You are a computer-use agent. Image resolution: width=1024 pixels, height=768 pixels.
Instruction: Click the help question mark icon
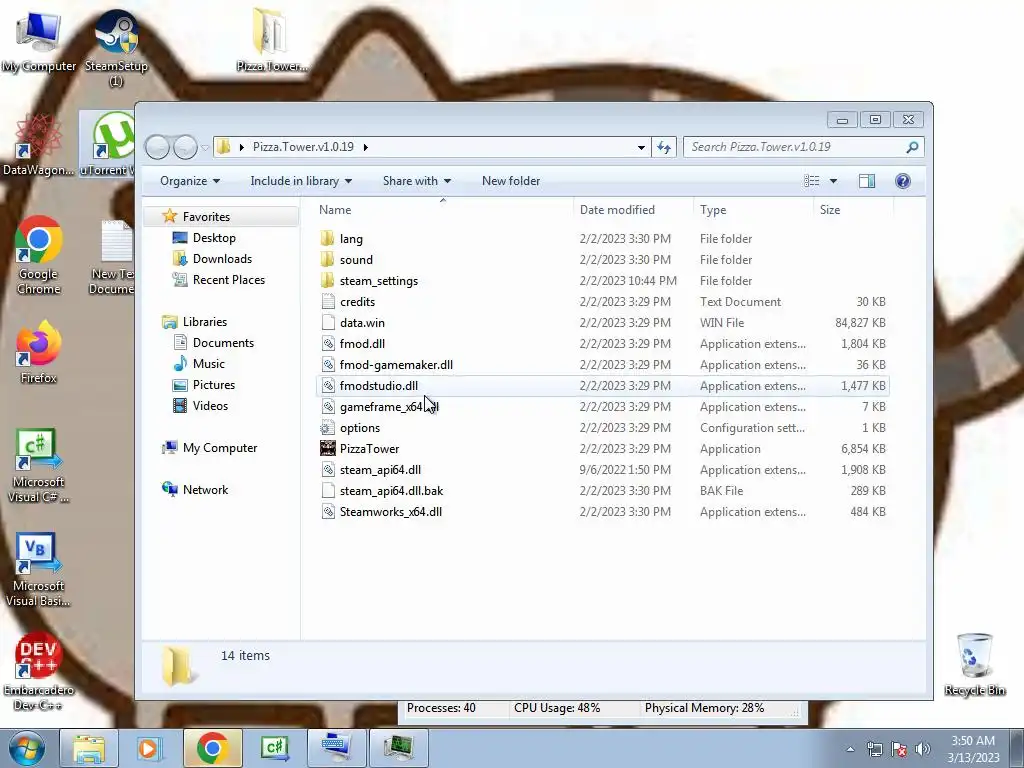(903, 181)
